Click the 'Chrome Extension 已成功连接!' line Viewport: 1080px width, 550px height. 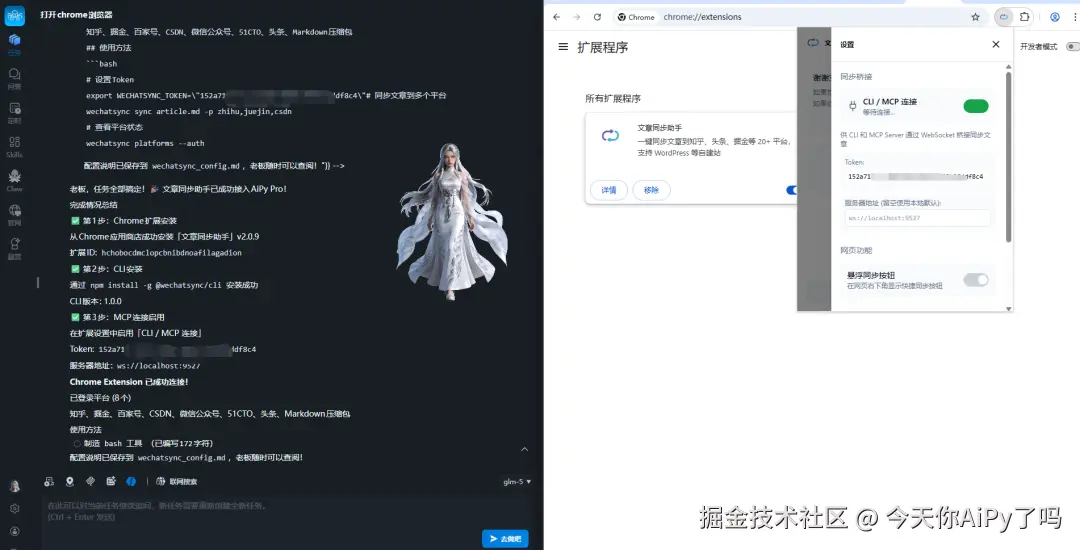129,381
